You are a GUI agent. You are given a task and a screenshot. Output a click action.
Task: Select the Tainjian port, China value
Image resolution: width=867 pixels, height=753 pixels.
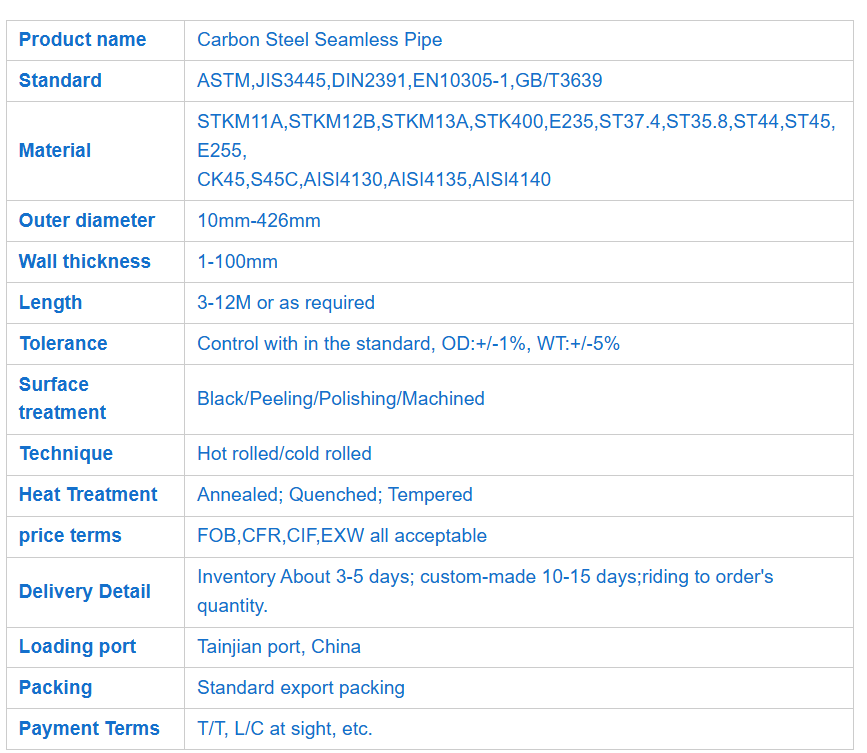pos(278,647)
